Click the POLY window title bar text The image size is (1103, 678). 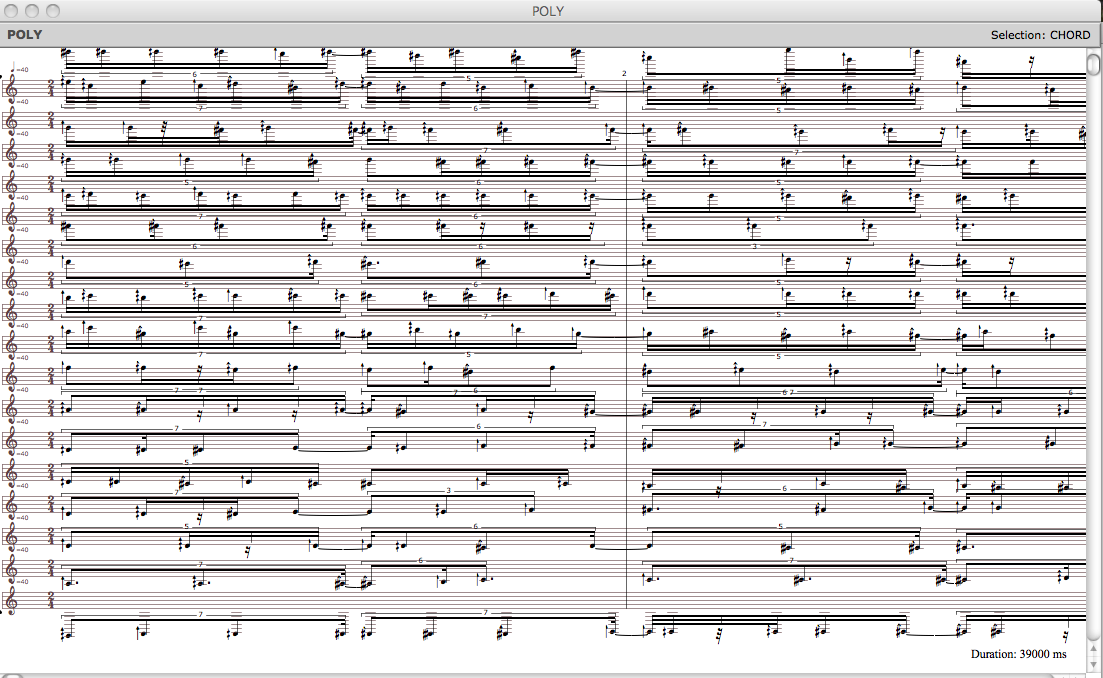pyautogui.click(x=548, y=11)
